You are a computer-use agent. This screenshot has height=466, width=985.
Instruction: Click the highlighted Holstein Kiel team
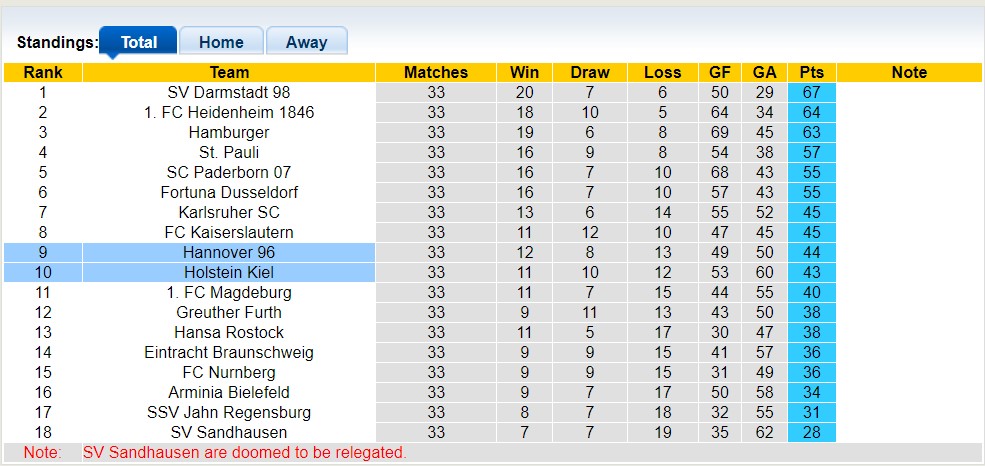229,272
